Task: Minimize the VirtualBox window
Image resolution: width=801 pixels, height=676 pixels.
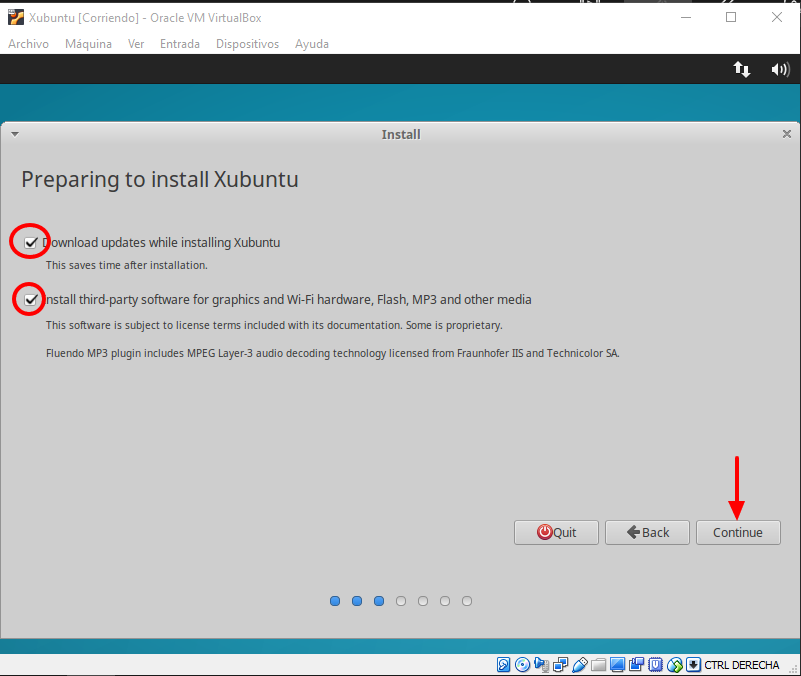Action: click(x=686, y=17)
